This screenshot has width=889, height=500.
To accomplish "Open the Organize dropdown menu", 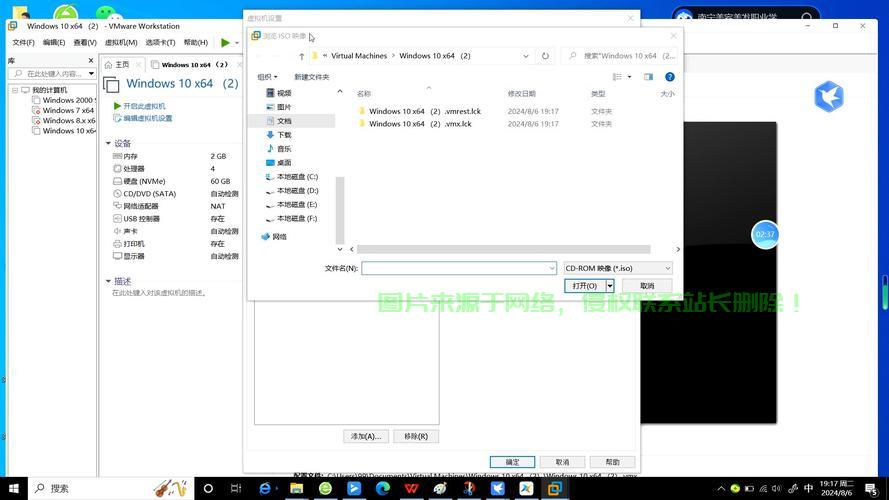I will tap(266, 77).
